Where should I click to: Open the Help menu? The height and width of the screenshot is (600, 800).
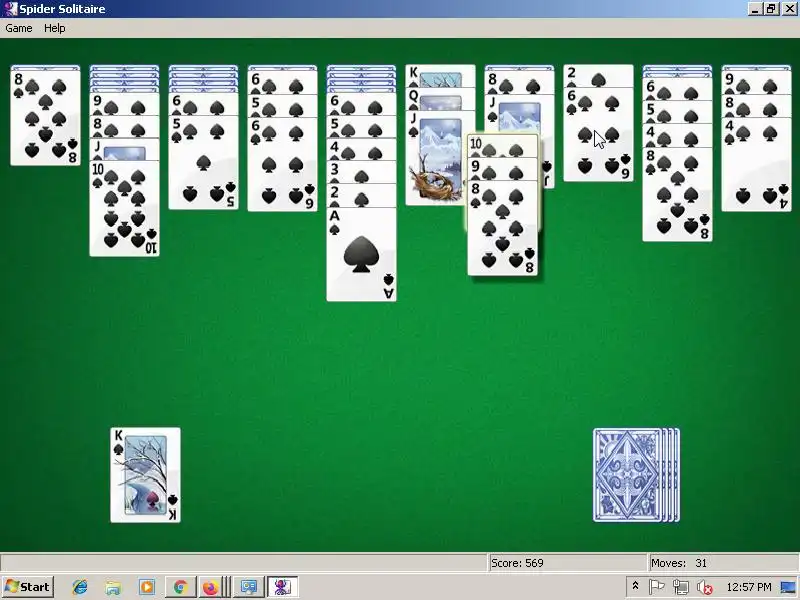pyautogui.click(x=55, y=28)
